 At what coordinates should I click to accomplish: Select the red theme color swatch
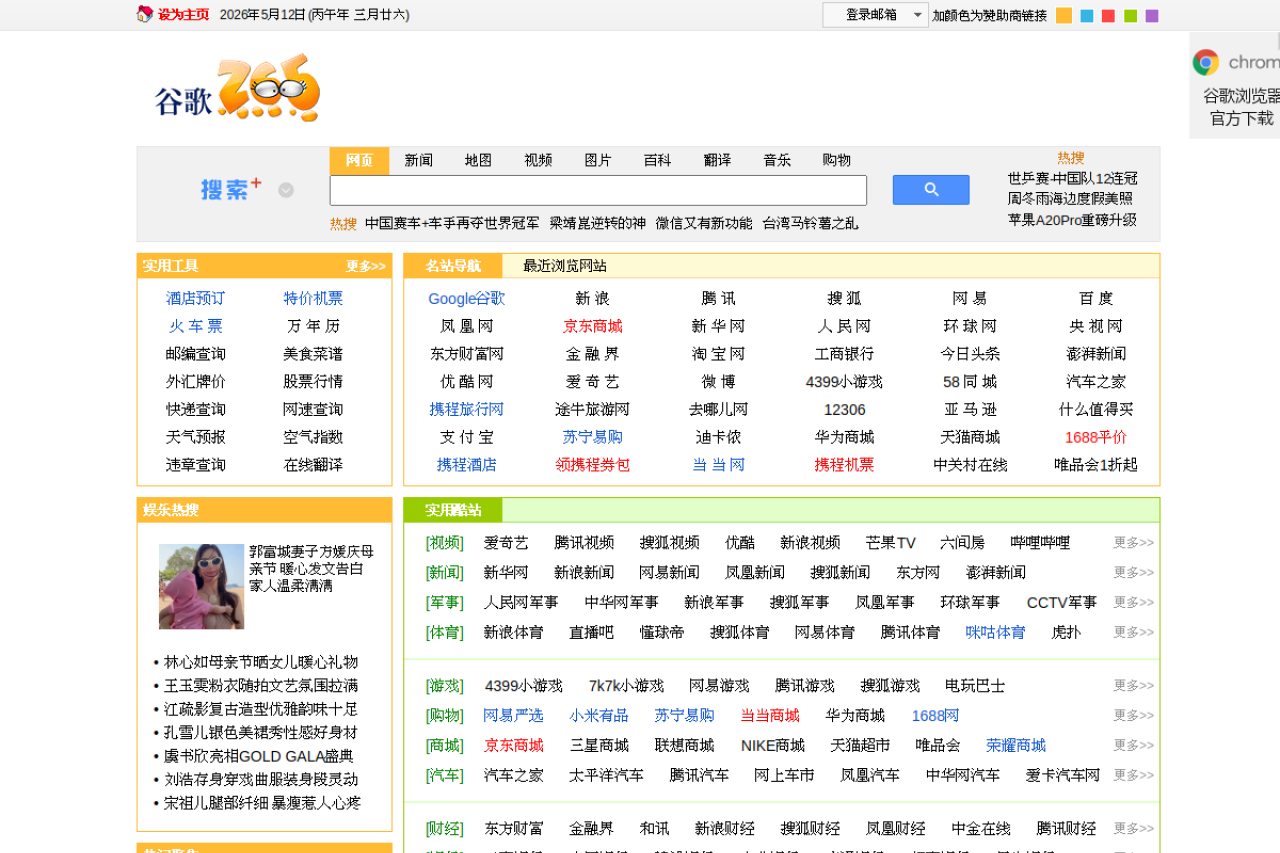1108,15
